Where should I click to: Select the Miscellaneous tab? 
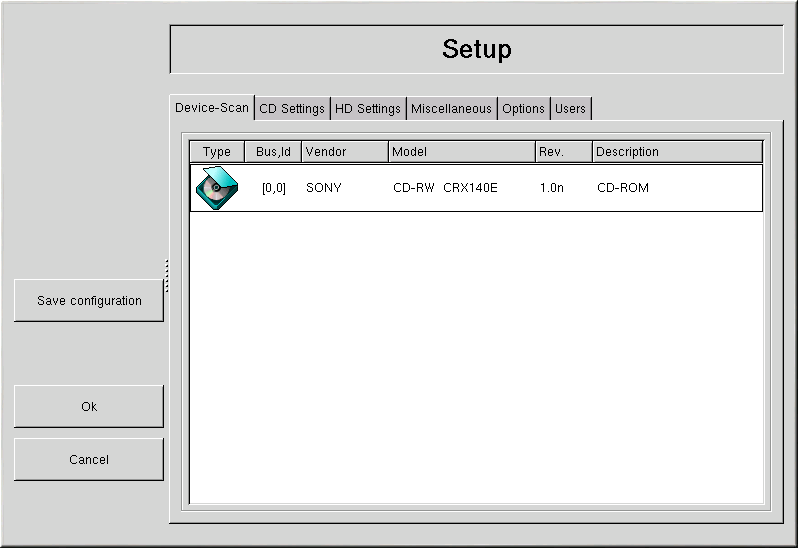coord(451,109)
